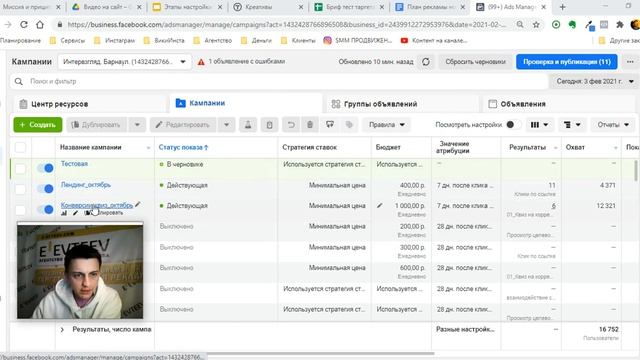Screen dimensions: 640x360
Task: Open the Отчеты reports dropdown
Action: (x=613, y=124)
